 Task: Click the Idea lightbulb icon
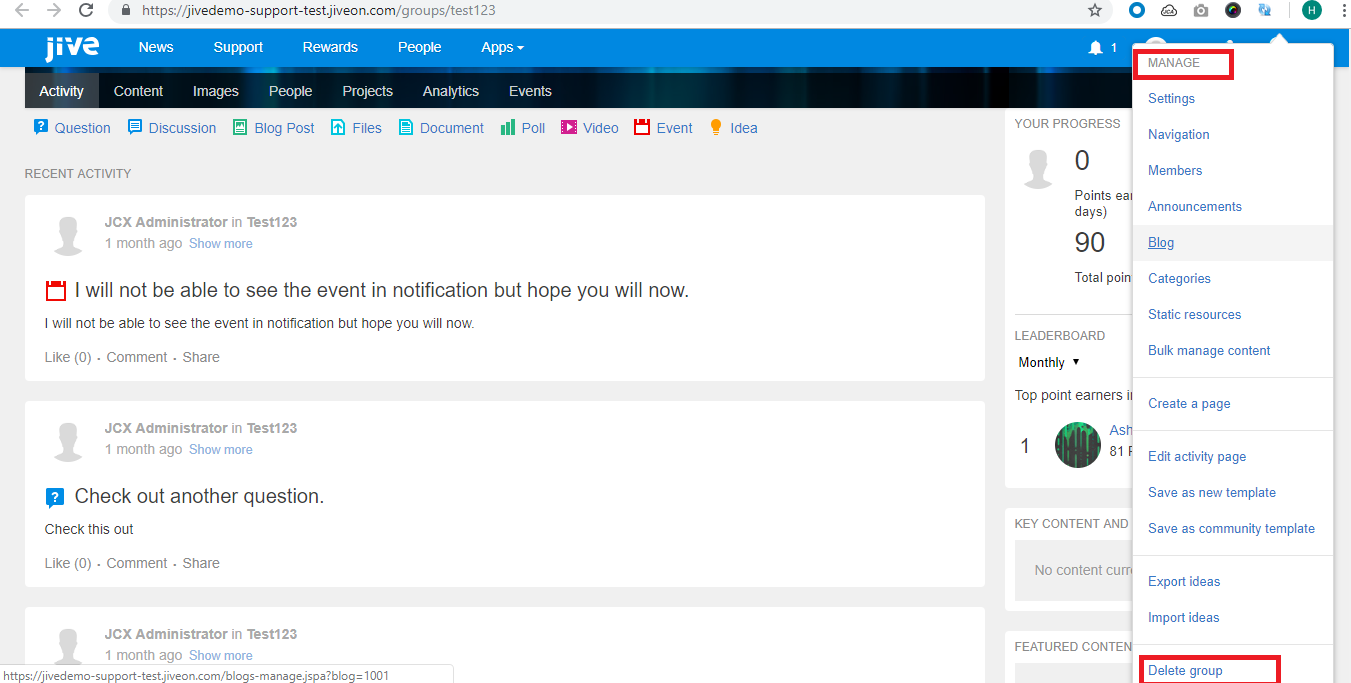[716, 127]
